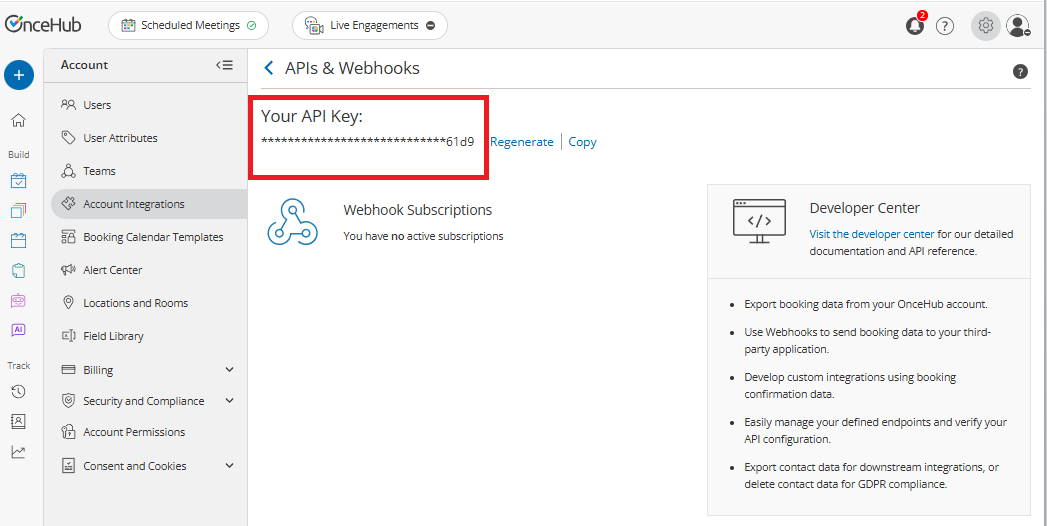
Task: Open the settings gear icon
Action: pos(986,26)
